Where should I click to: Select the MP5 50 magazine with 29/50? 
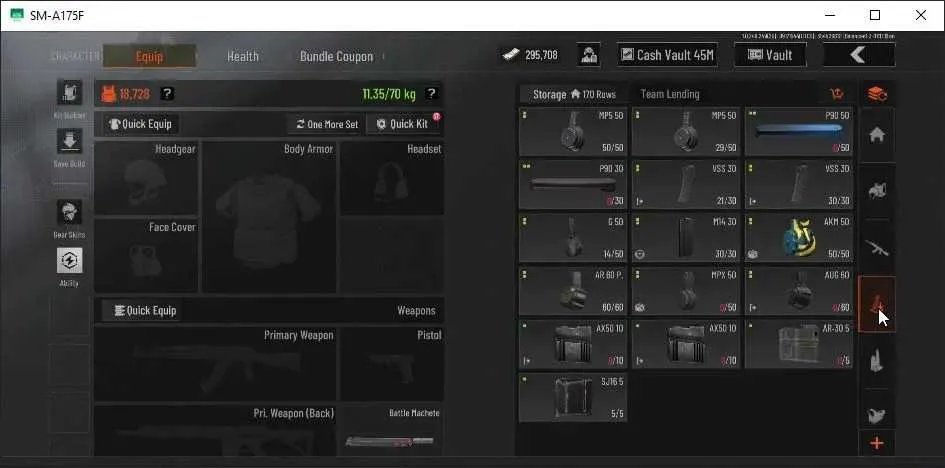(685, 132)
